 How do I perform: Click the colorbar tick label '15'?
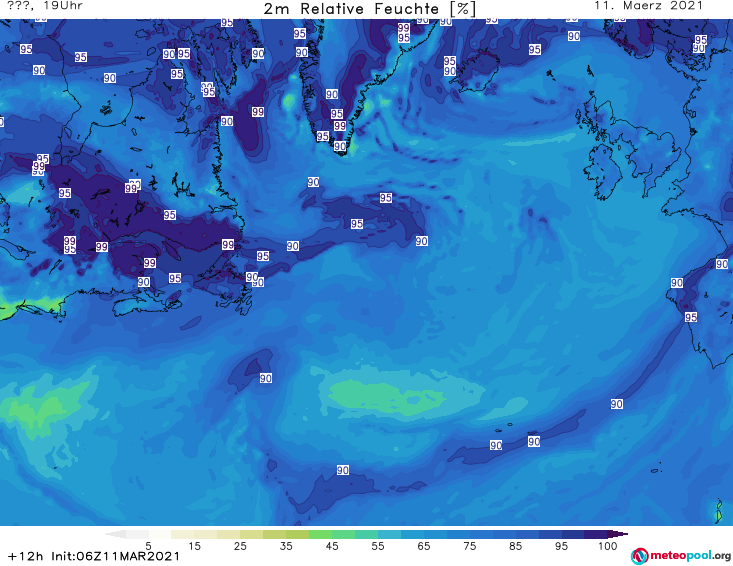(x=194, y=546)
